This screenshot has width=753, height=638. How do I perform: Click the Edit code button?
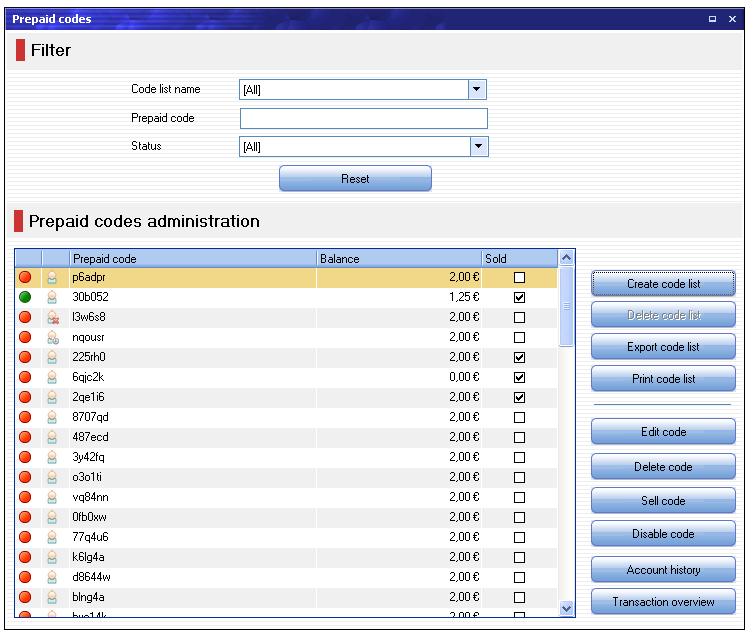click(663, 432)
